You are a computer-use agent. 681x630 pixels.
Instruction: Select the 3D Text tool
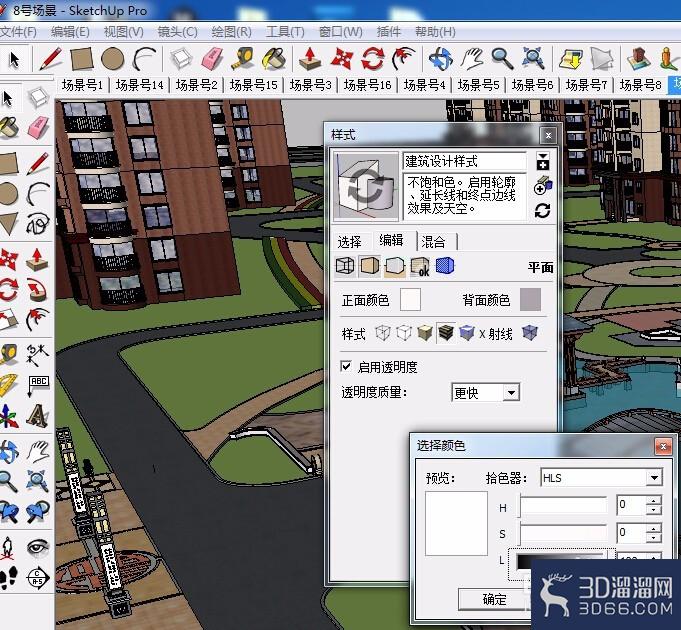click(38, 416)
